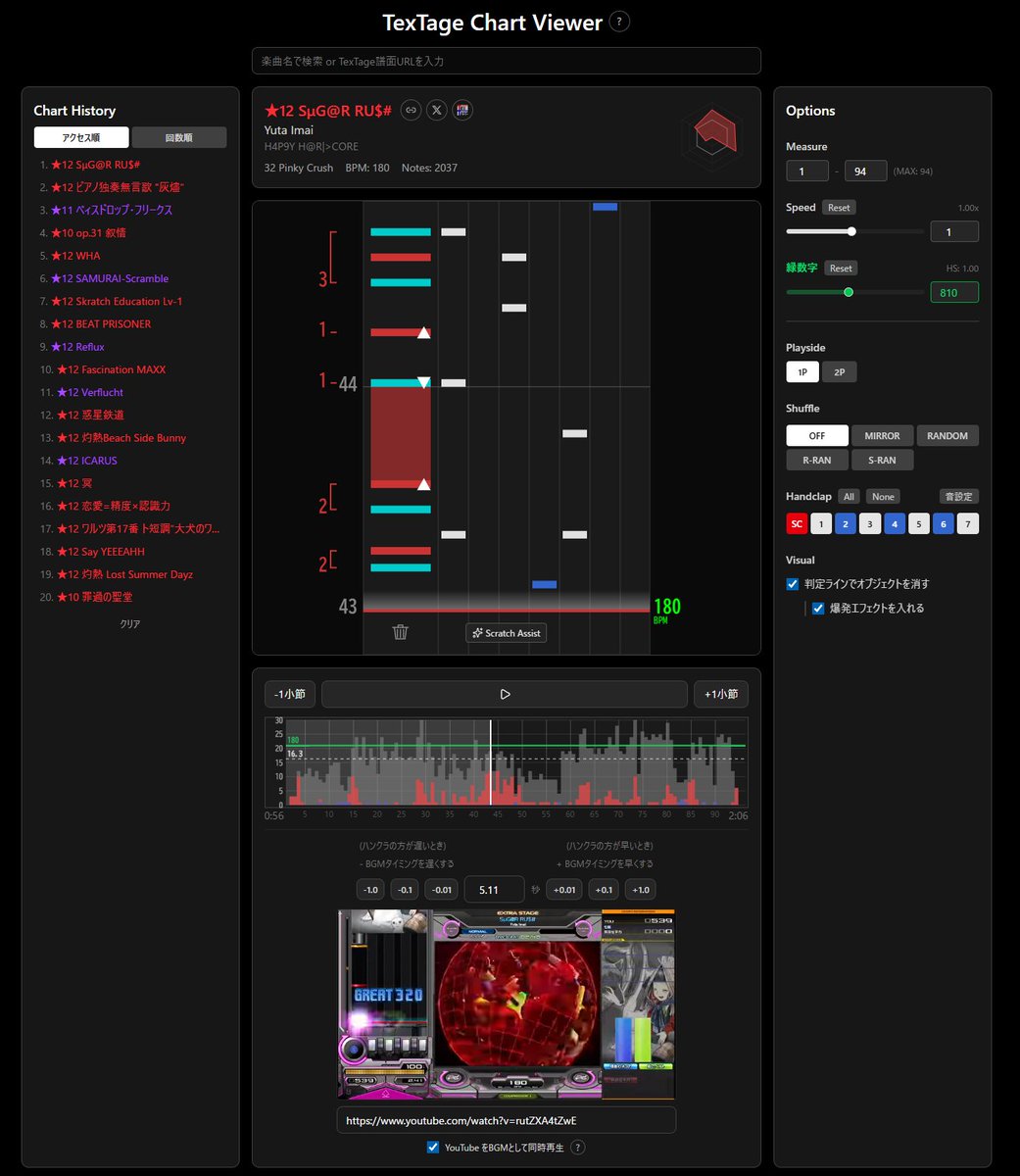The width and height of the screenshot is (1020, 1176).
Task: Activate the Scratch Assist button
Action: tap(507, 633)
